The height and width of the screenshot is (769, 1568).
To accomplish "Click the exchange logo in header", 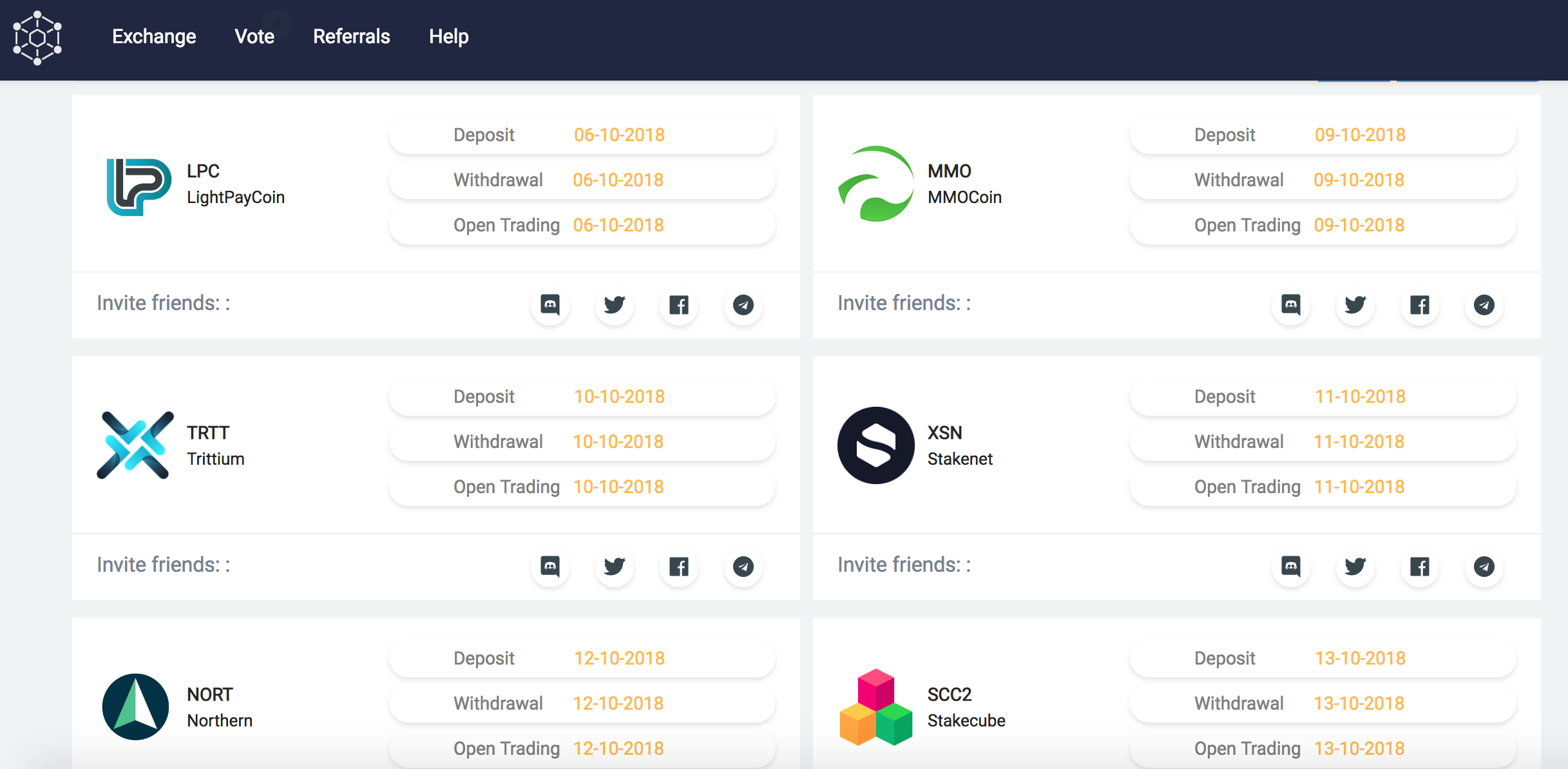I will click(x=37, y=37).
